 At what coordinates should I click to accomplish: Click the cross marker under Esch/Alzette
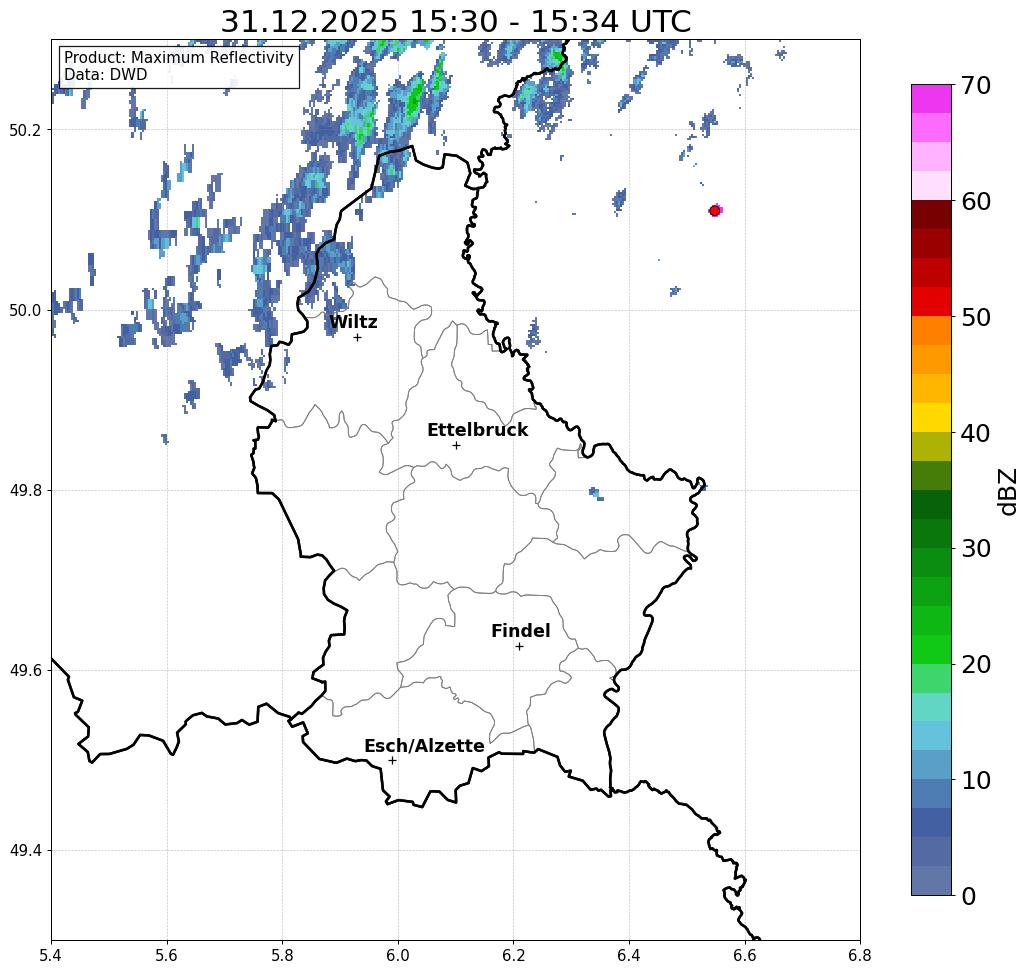(x=392, y=761)
